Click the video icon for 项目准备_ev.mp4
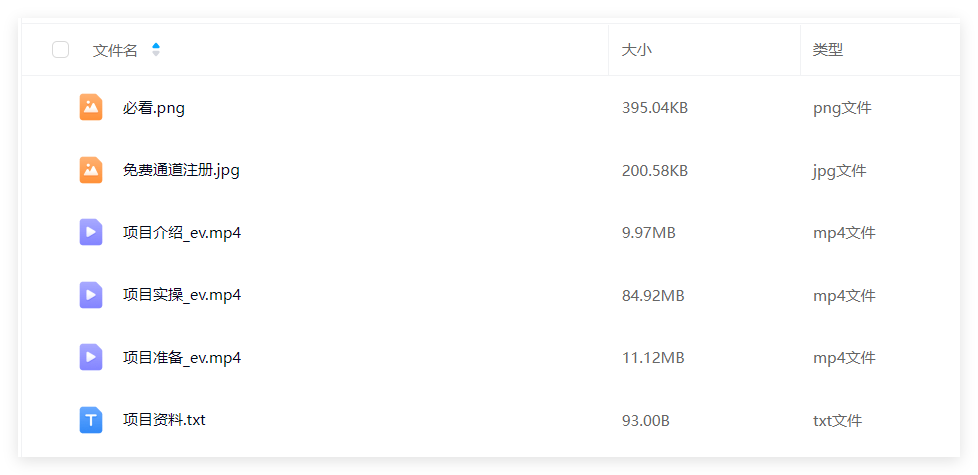The image size is (978, 475). pos(91,357)
